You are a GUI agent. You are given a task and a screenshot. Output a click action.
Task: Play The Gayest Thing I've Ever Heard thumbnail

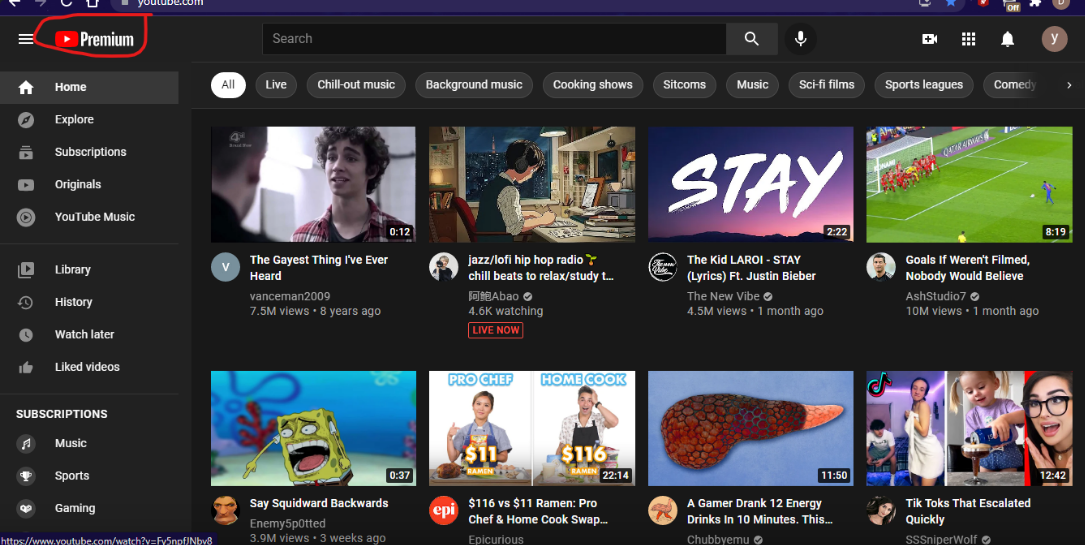tap(313, 184)
